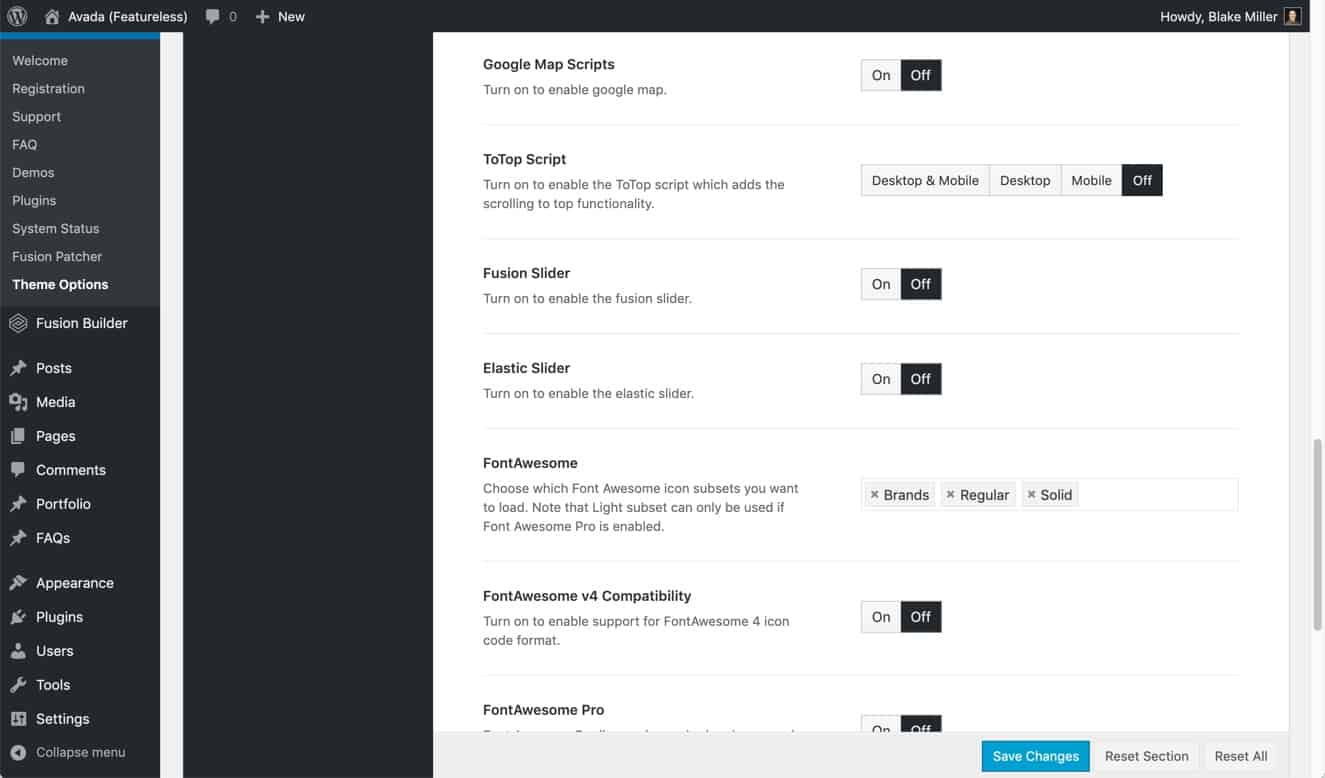
Task: Click the Comments icon in sidebar
Action: pyautogui.click(x=18, y=470)
